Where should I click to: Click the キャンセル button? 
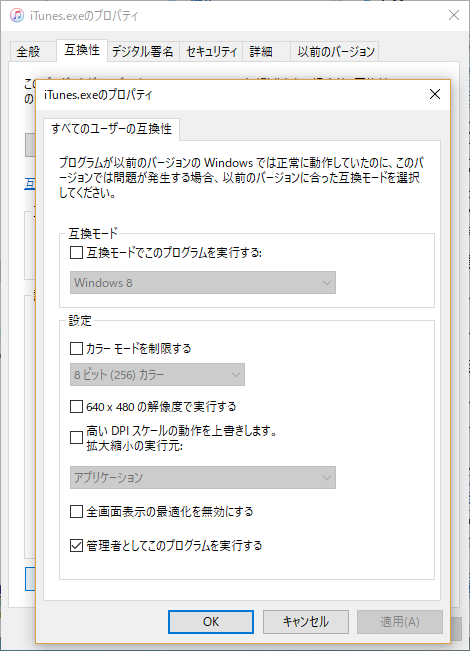306,622
